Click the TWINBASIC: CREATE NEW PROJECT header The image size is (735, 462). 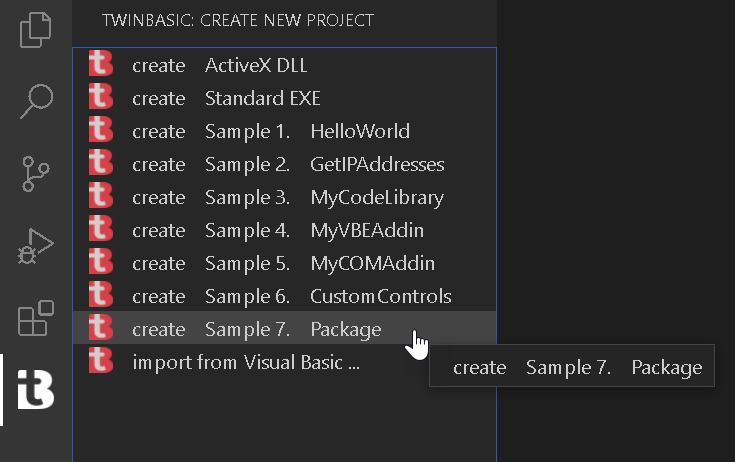[238, 21]
